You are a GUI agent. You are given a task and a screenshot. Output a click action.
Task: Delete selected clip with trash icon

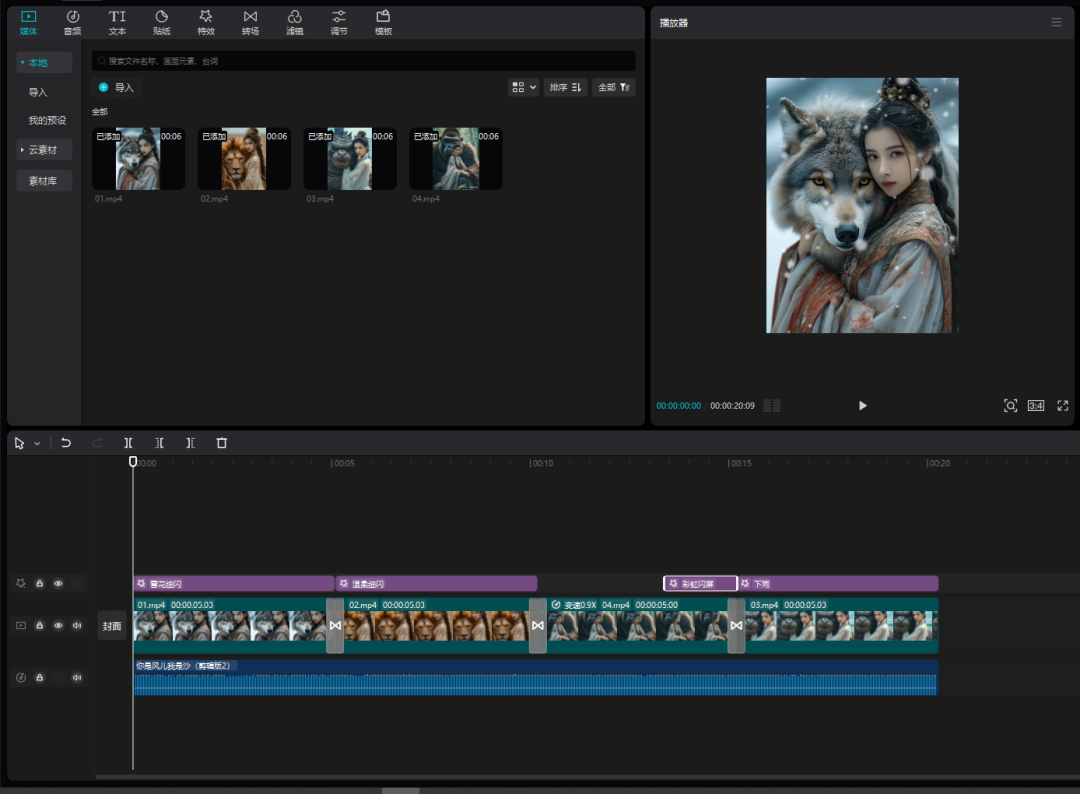pos(222,442)
